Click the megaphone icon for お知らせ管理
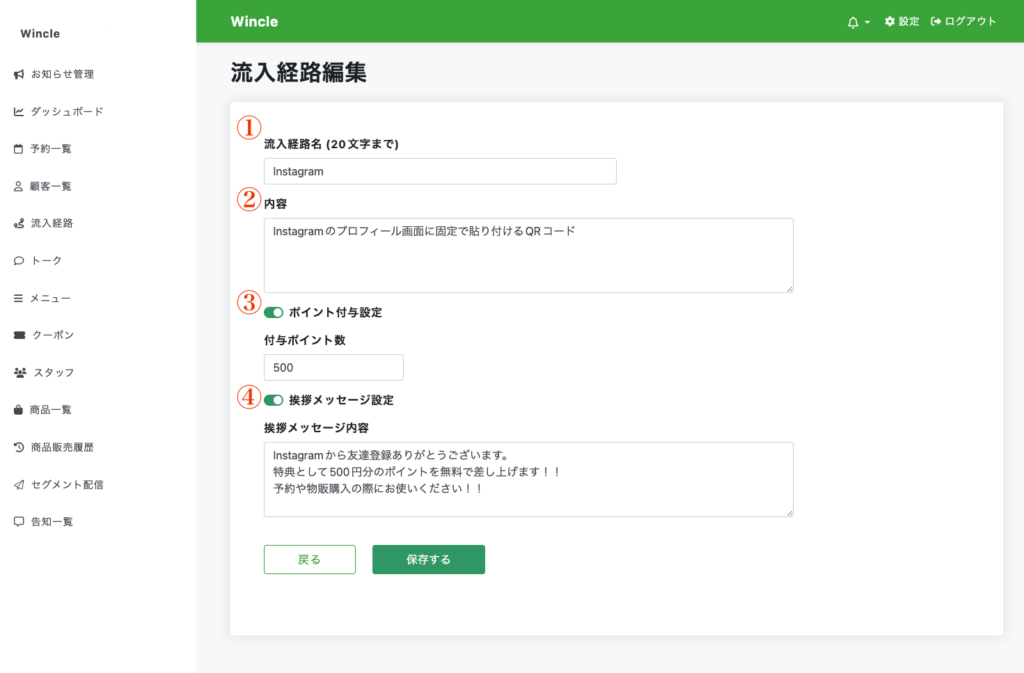Viewport: 1024px width, 673px height. (18, 74)
